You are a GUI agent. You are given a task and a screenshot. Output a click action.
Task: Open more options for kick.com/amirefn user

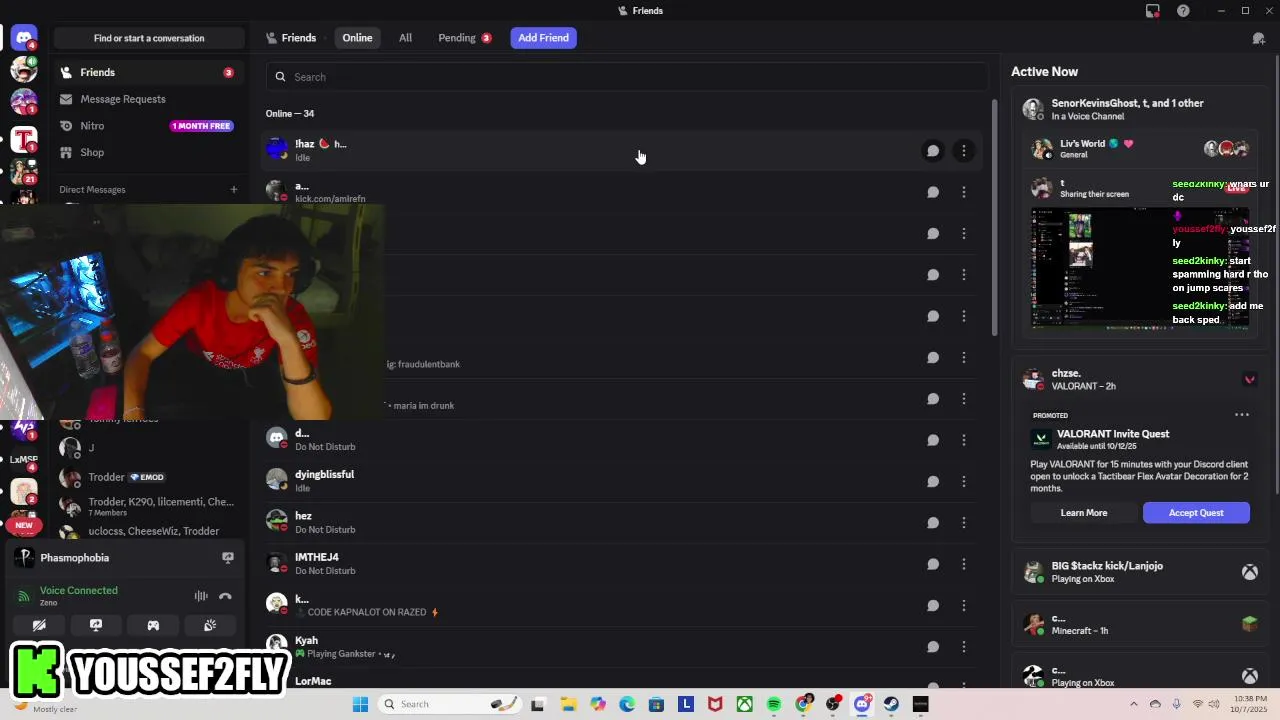(x=963, y=192)
